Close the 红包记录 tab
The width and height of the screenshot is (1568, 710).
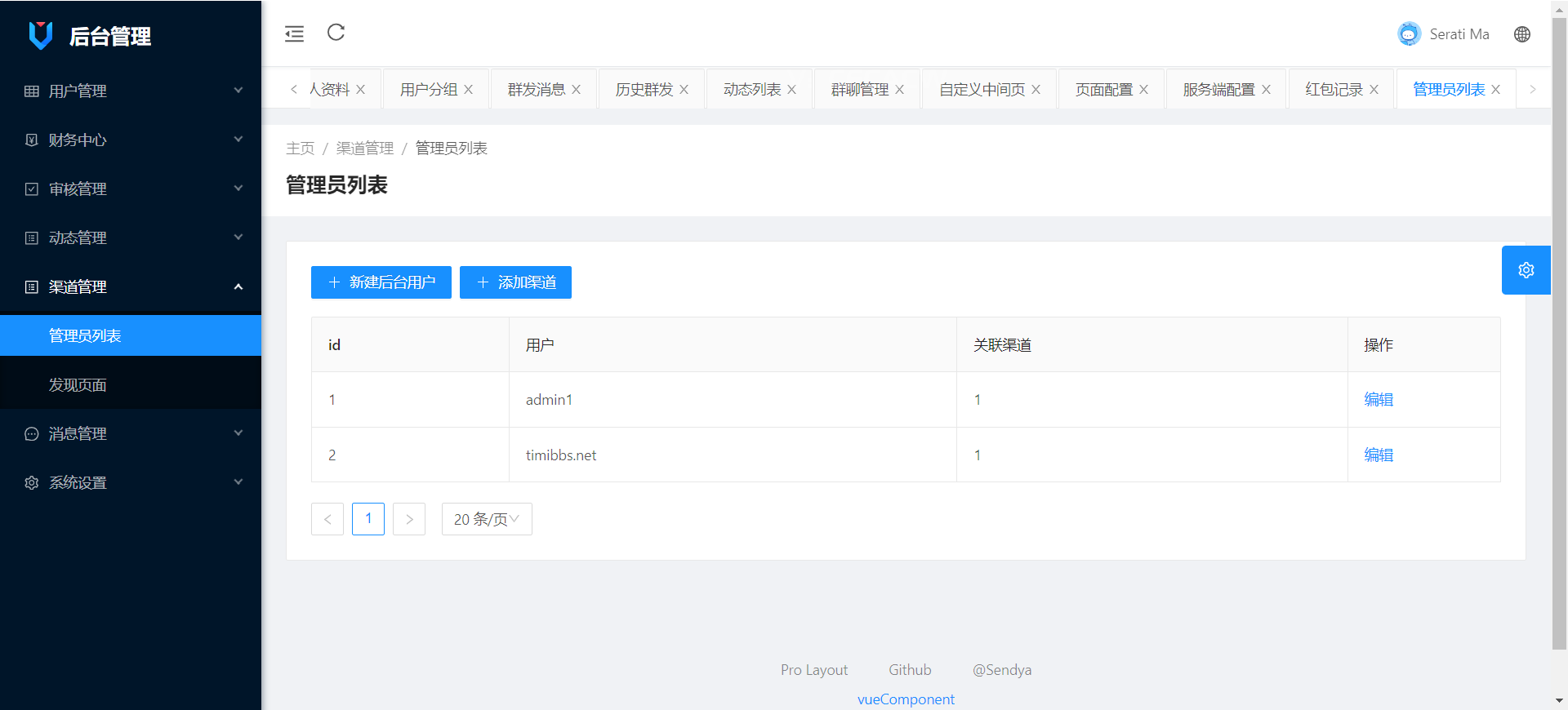[x=1374, y=90]
